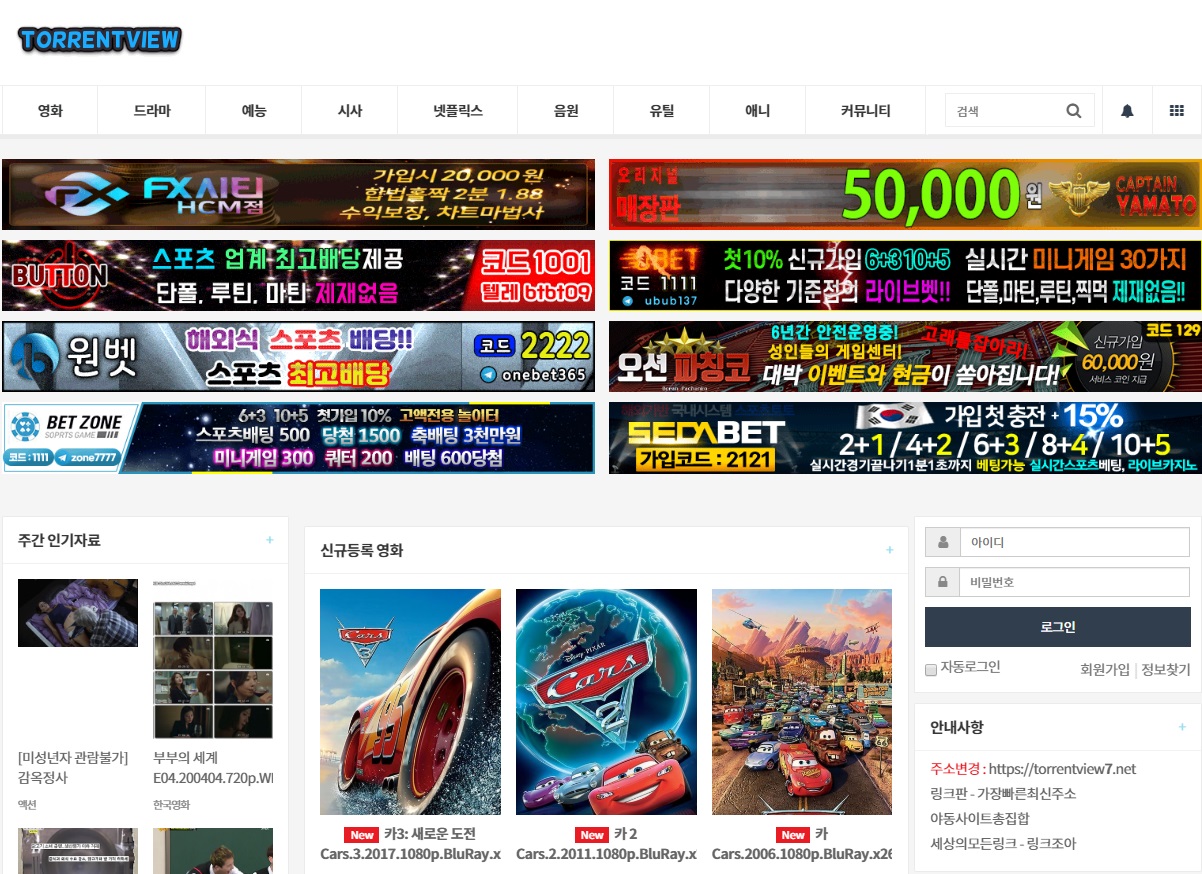Click the 원벳 onebet365 banner
Image resolution: width=1202 pixels, height=874 pixels.
tap(298, 356)
